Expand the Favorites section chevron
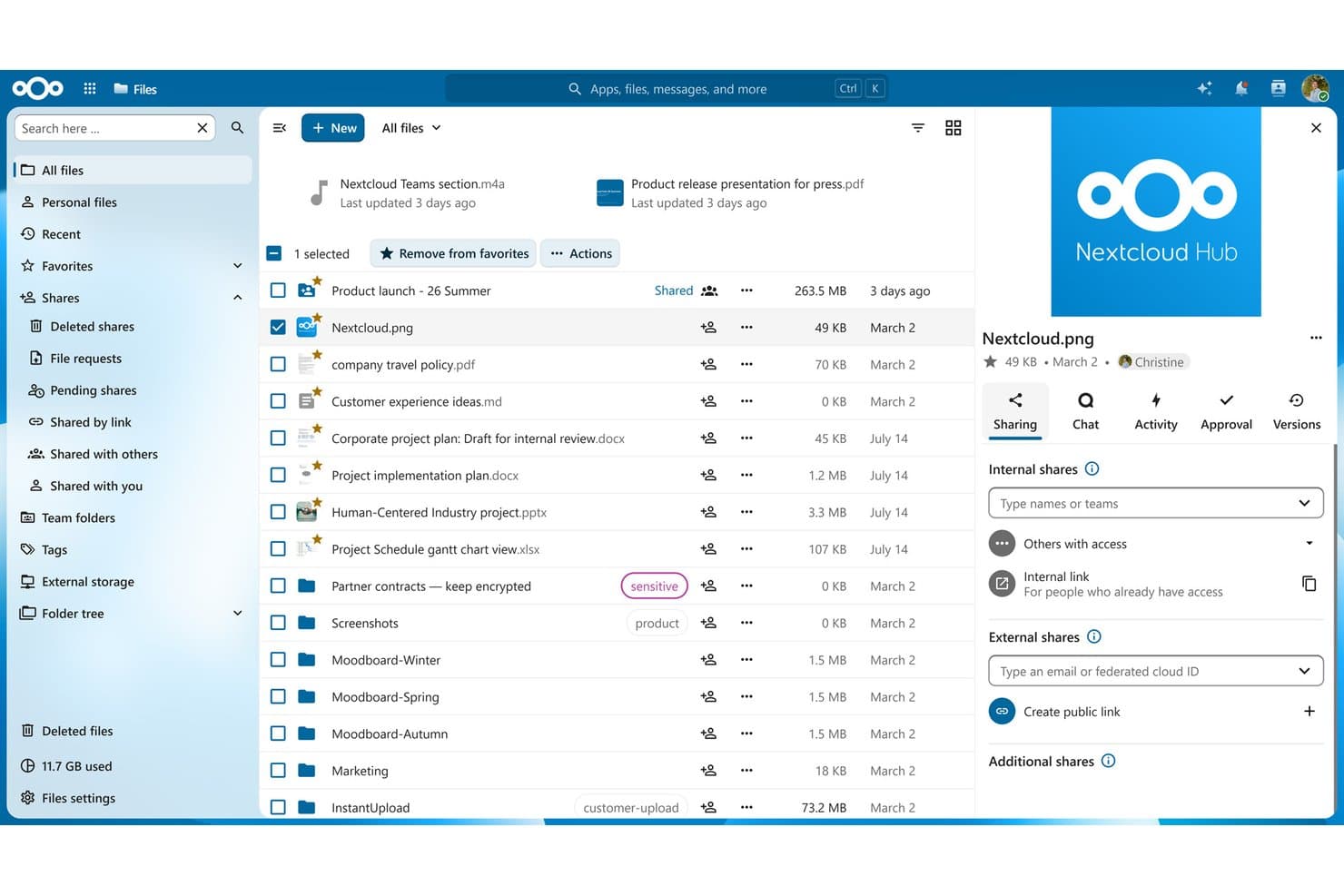The image size is (1344, 896). tap(237, 266)
